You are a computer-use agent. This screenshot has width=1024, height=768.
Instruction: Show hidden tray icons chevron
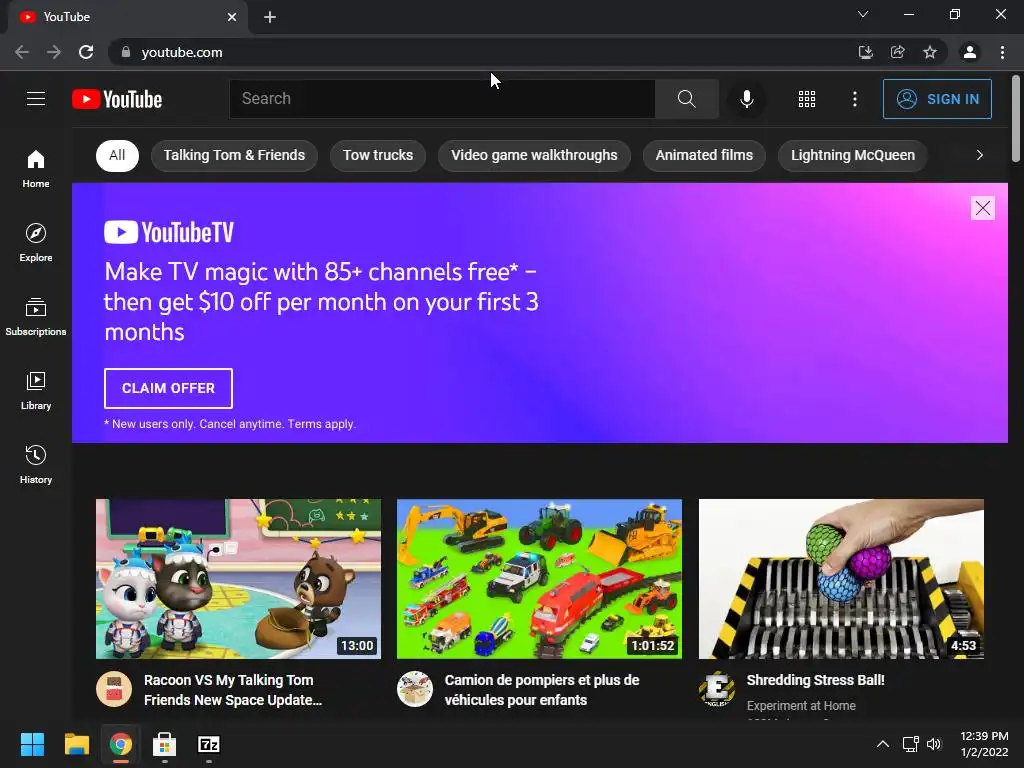[x=882, y=744]
